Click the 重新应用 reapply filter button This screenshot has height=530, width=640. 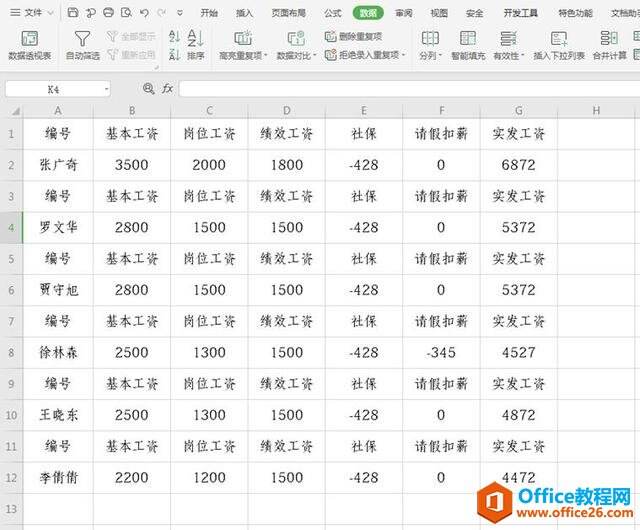click(131, 54)
